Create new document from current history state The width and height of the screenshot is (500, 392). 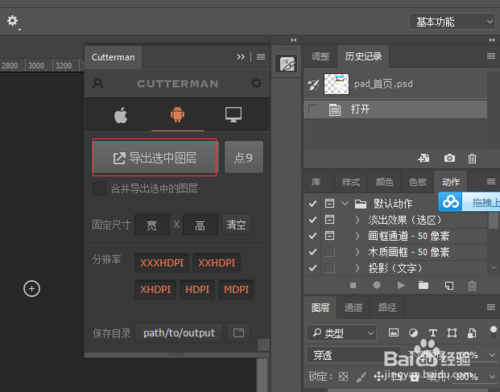[x=424, y=158]
